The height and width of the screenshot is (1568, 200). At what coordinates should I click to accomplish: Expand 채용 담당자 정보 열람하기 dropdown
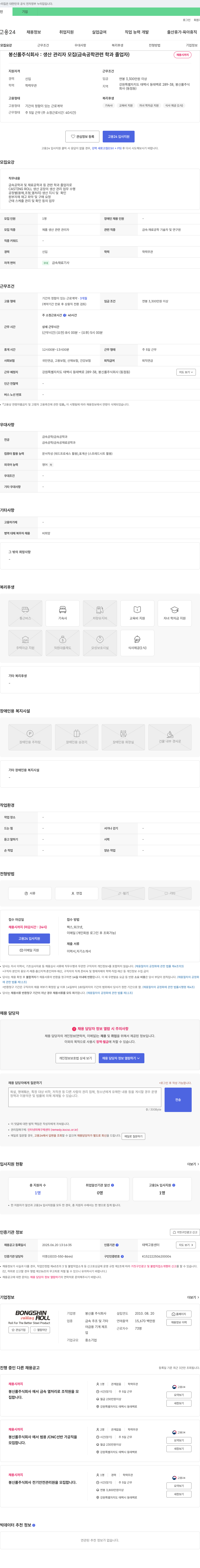(x=122, y=1058)
